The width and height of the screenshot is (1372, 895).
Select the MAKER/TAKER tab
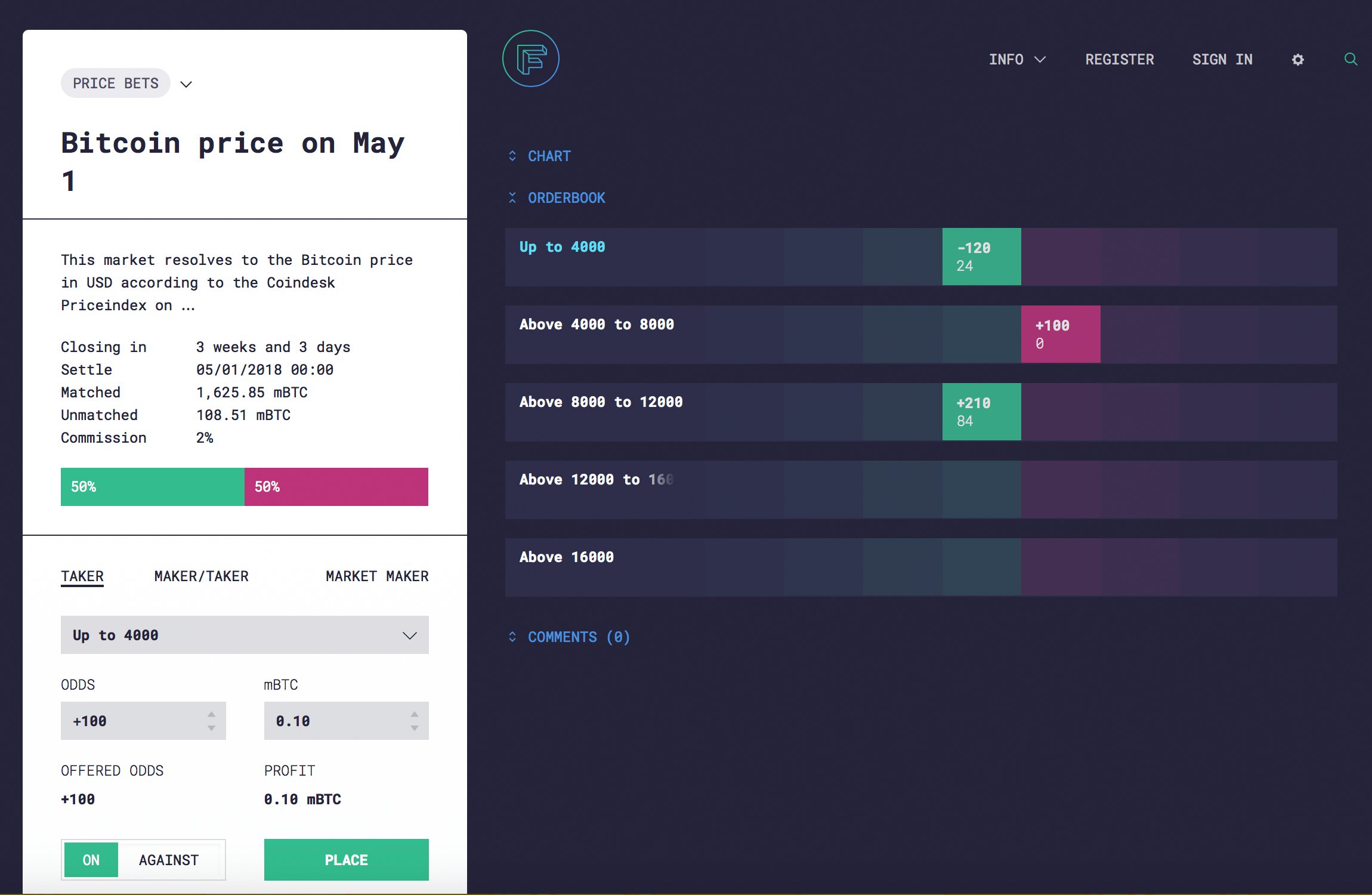pos(200,575)
